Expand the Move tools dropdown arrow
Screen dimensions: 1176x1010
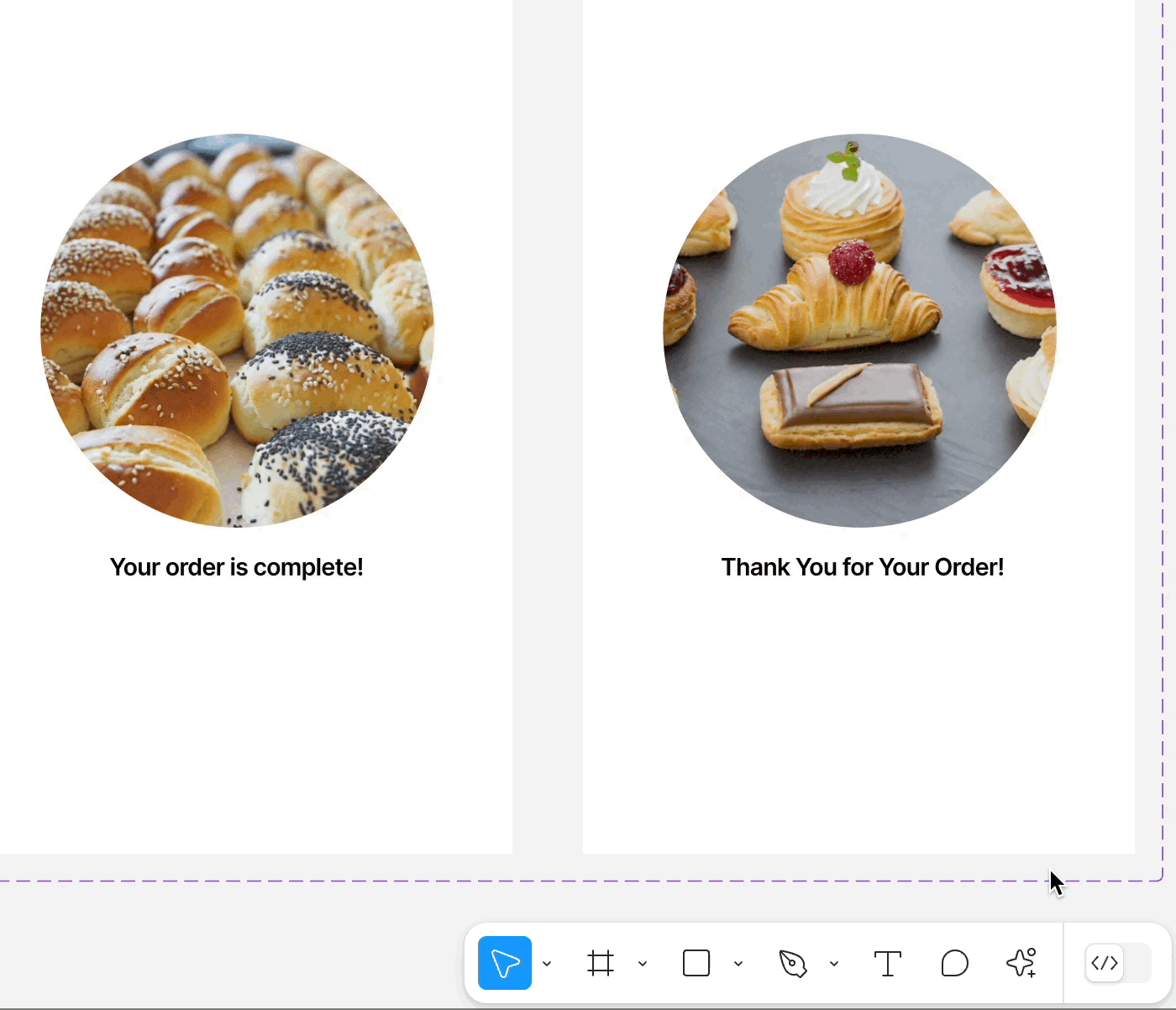pyautogui.click(x=547, y=964)
